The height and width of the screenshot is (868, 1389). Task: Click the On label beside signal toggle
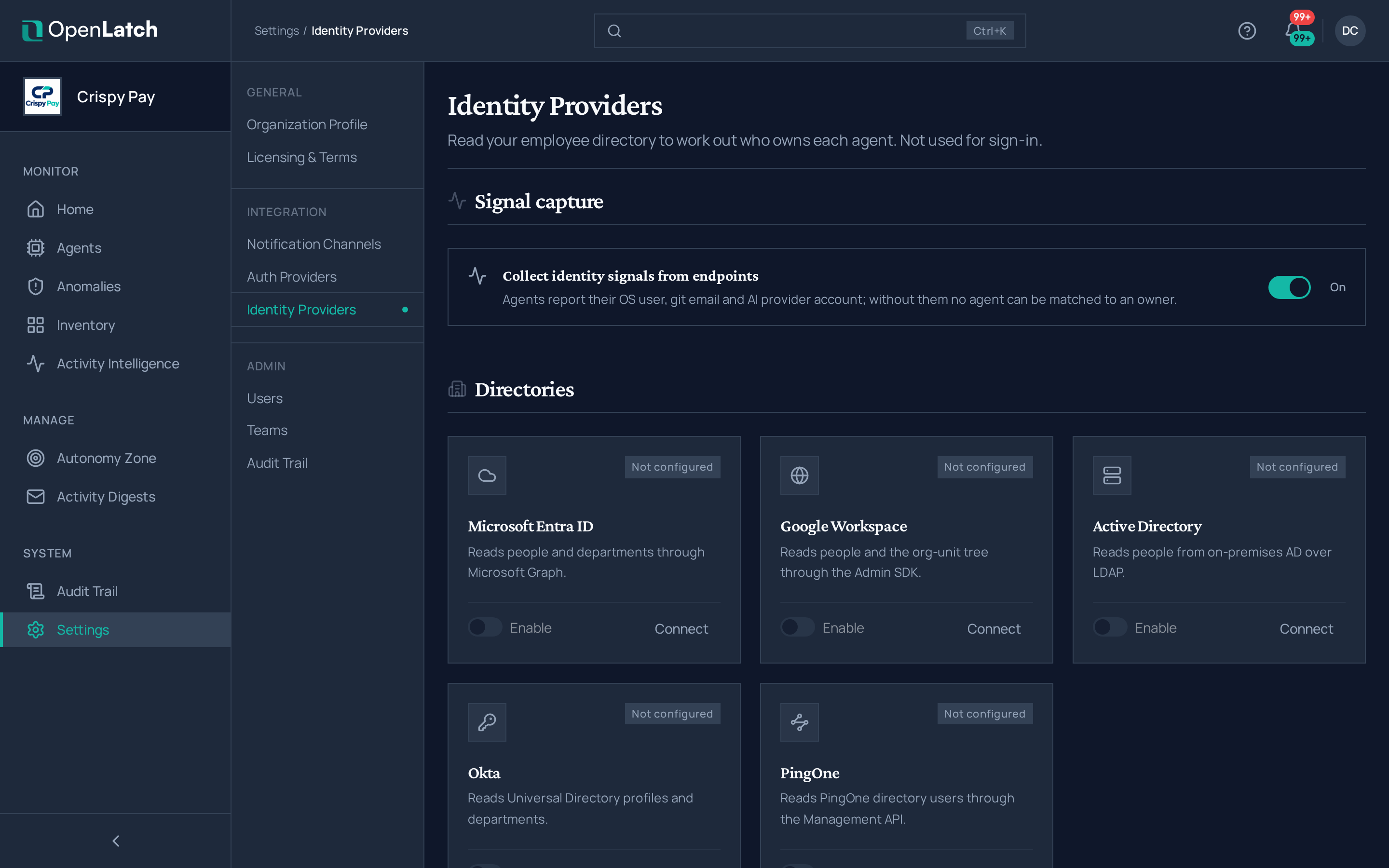[x=1337, y=287]
